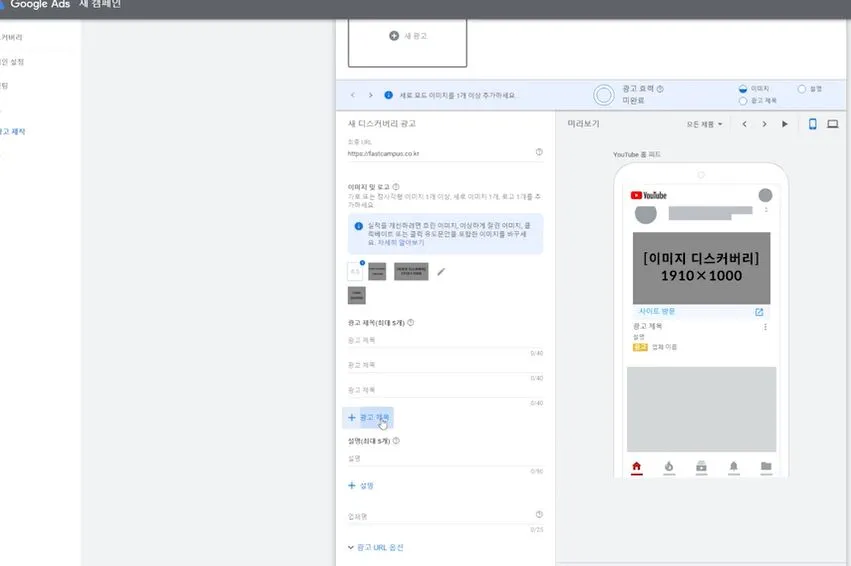The image size is (851, 566).
Task: Click '+ 설명' to add a description
Action: coord(361,486)
